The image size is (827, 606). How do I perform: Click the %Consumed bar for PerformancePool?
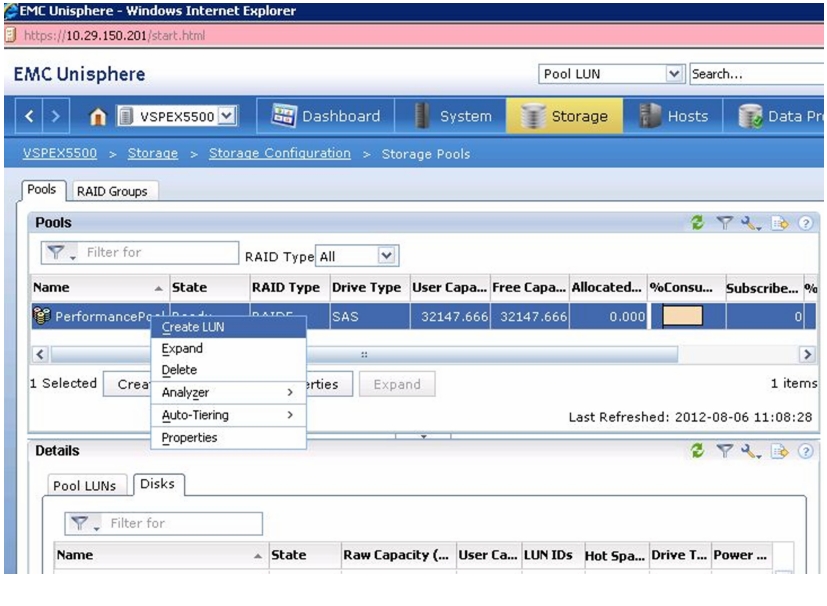pyautogui.click(x=682, y=316)
